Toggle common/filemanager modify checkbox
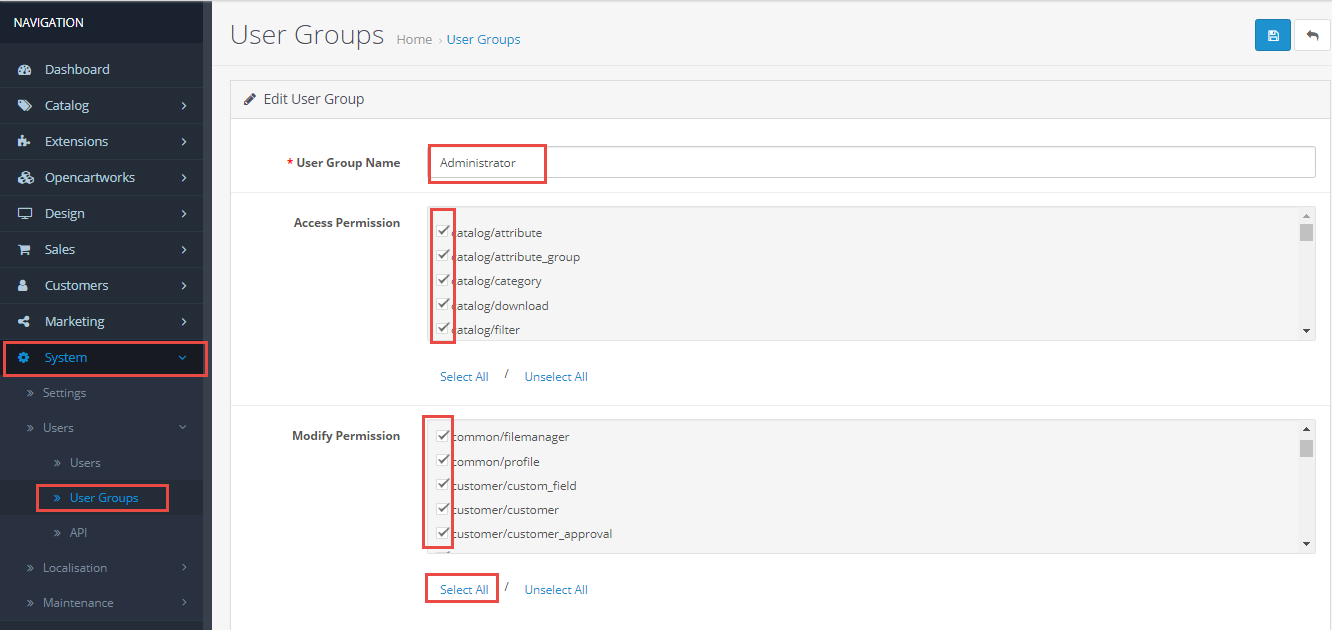The image size is (1332, 630). tap(443, 436)
